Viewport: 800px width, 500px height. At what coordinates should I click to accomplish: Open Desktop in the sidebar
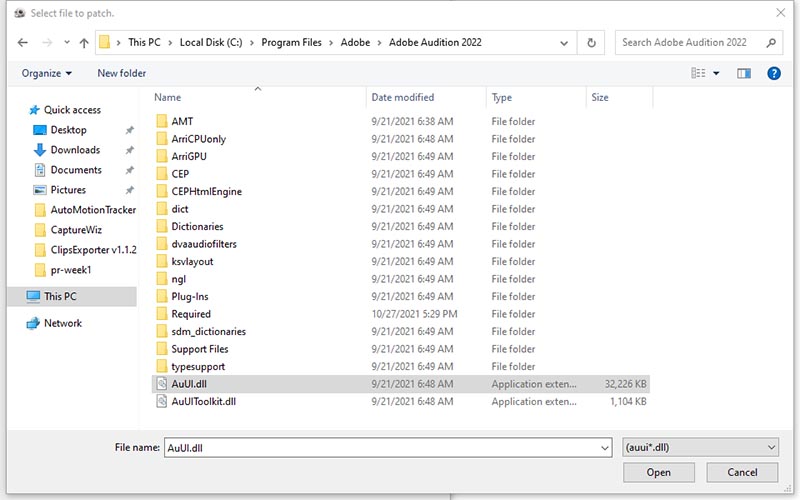[x=68, y=130]
